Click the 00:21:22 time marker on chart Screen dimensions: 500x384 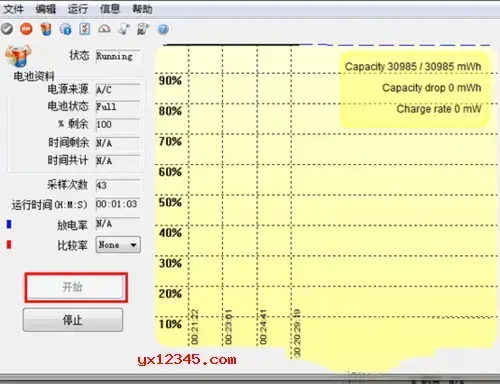click(x=195, y=327)
